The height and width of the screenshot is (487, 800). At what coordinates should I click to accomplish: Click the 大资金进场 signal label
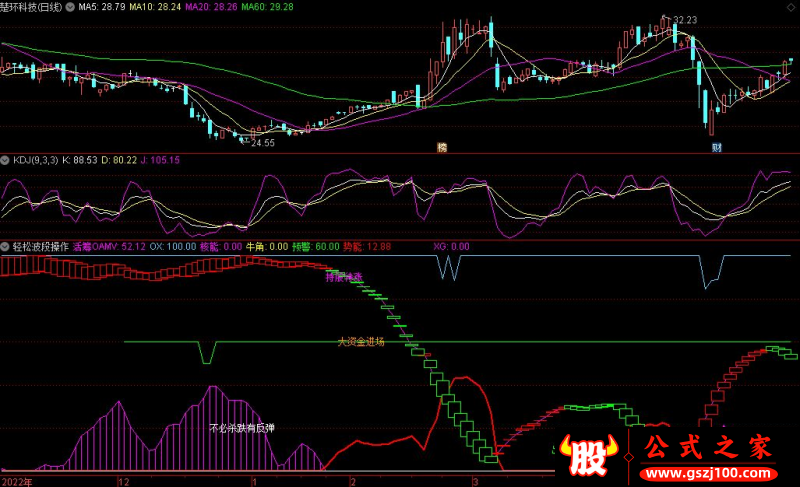(x=361, y=342)
